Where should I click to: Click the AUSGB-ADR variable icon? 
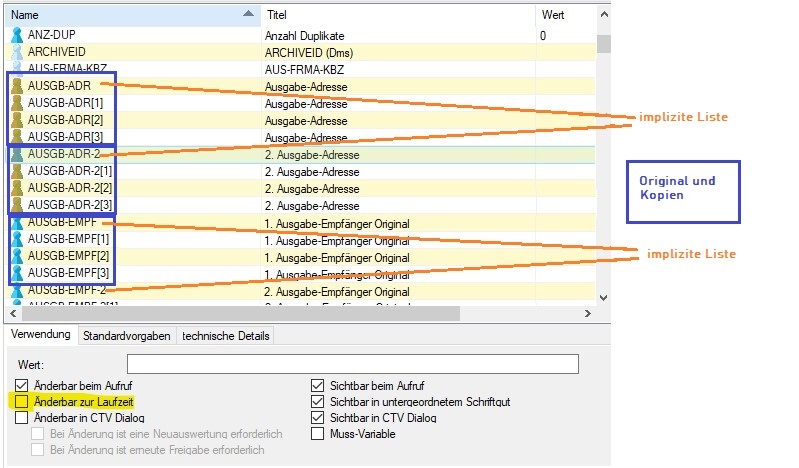point(16,87)
